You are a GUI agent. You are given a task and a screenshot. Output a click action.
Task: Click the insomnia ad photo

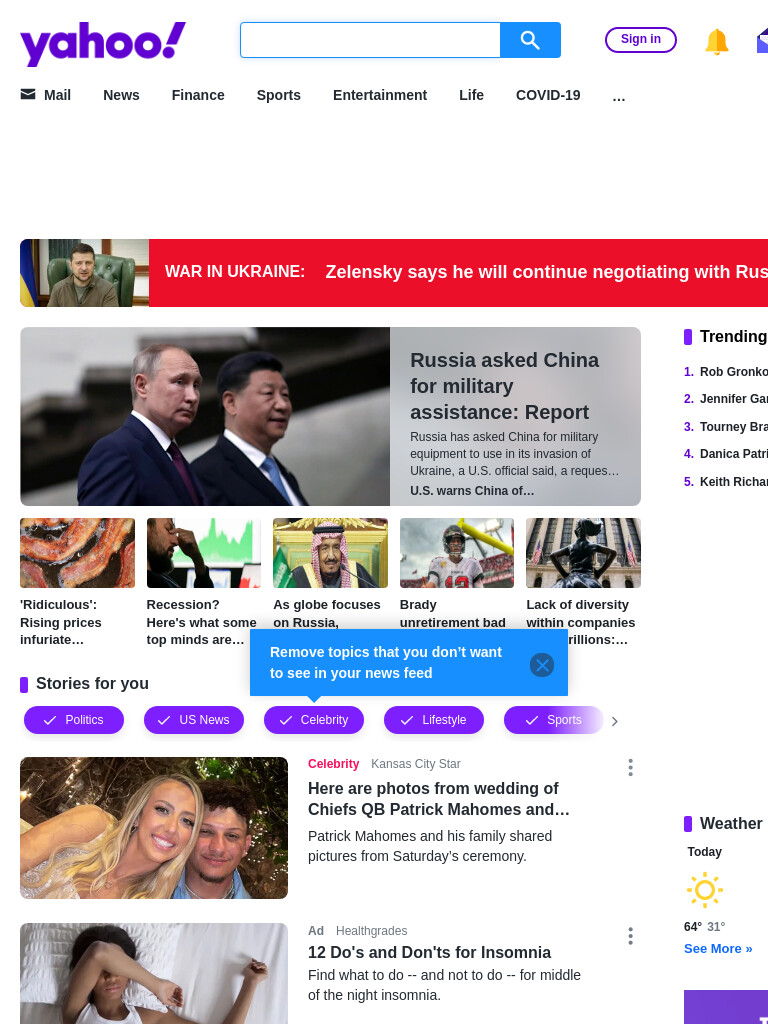(x=154, y=974)
